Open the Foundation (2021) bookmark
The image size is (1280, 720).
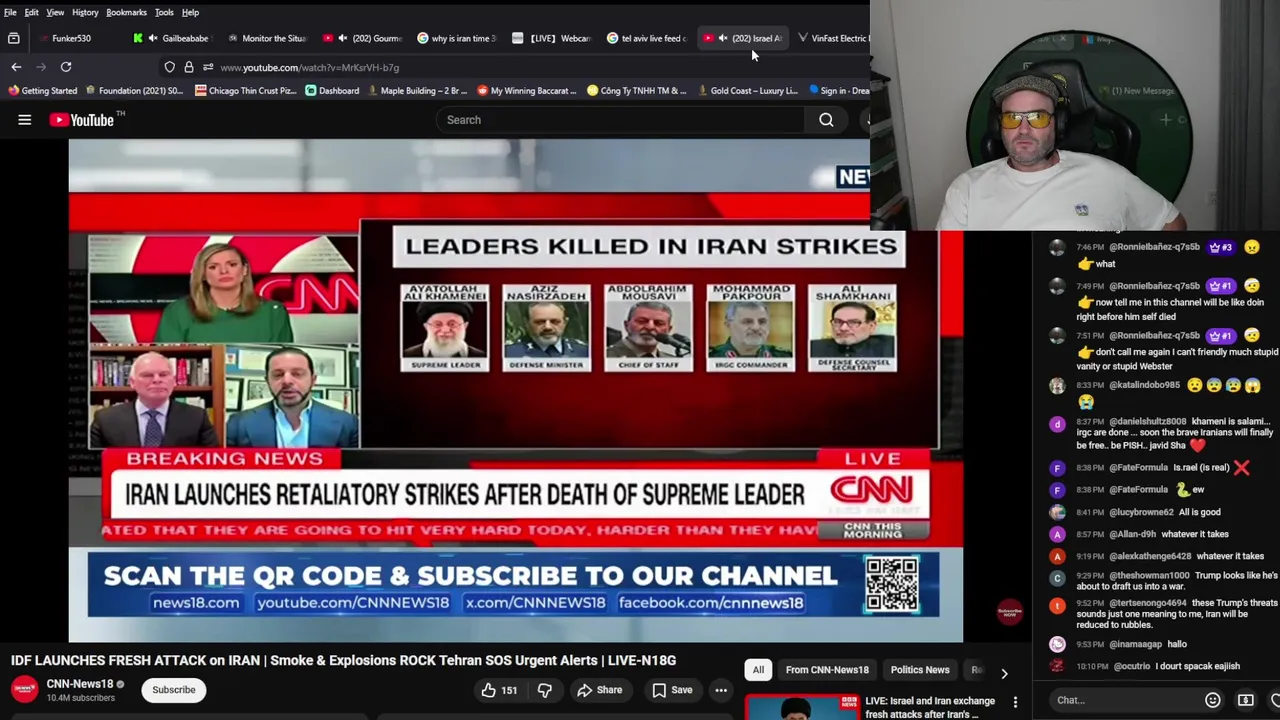tap(134, 91)
